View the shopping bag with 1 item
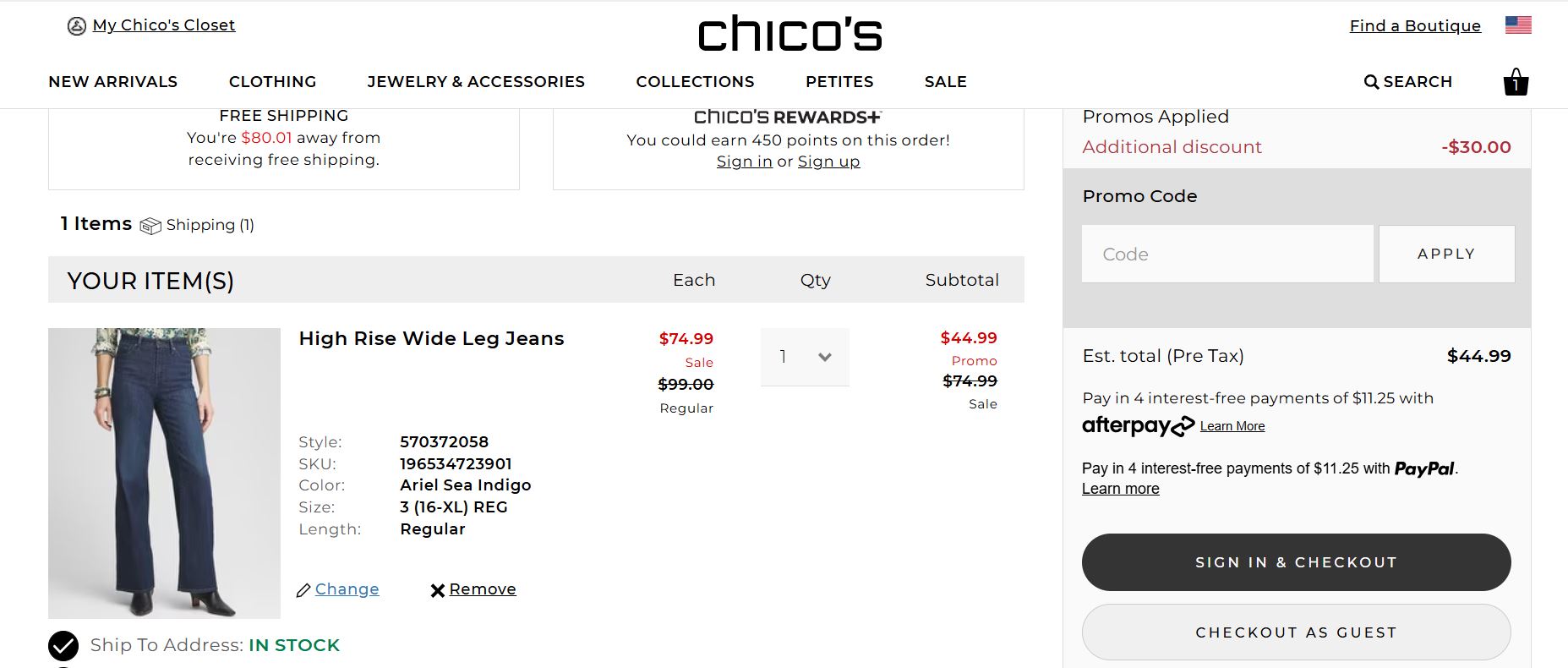Viewport: 1568px width, 668px height. [x=1516, y=82]
